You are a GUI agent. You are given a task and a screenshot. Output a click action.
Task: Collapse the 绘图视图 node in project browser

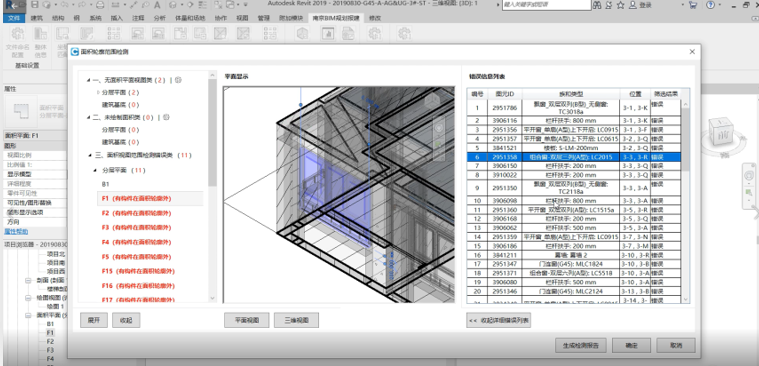tap(28, 298)
